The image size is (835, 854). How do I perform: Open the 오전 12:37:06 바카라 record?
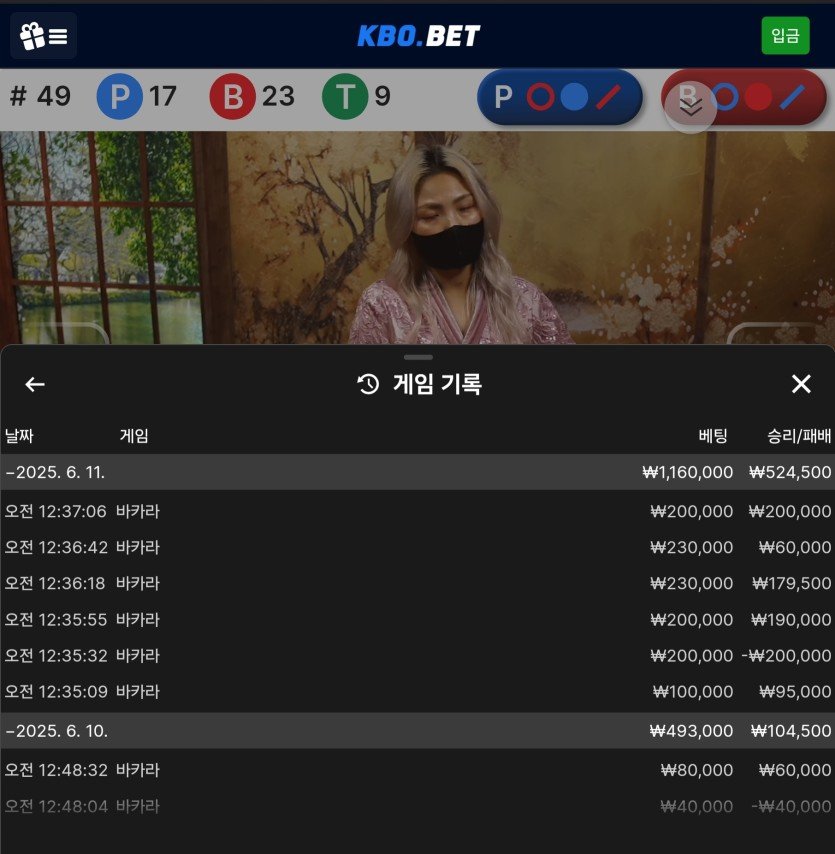pyautogui.click(x=417, y=512)
